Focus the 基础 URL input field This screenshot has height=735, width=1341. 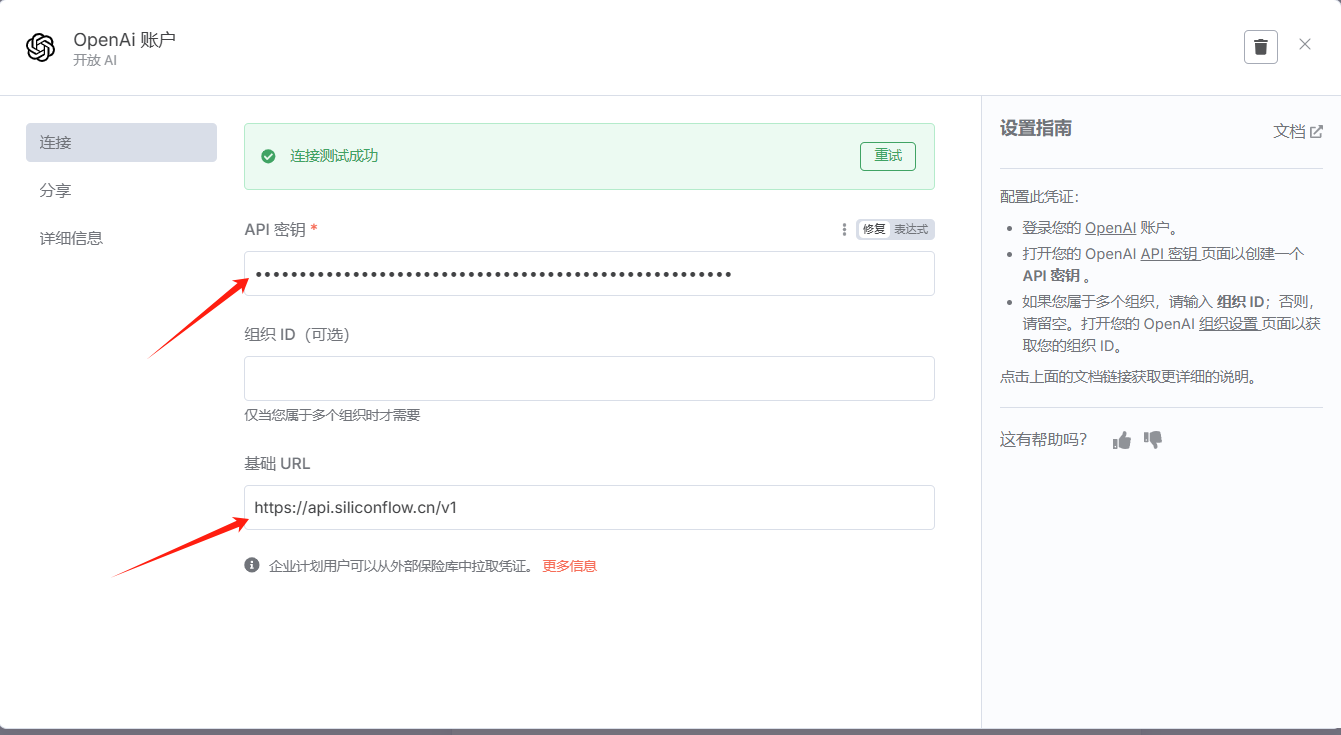(589, 507)
